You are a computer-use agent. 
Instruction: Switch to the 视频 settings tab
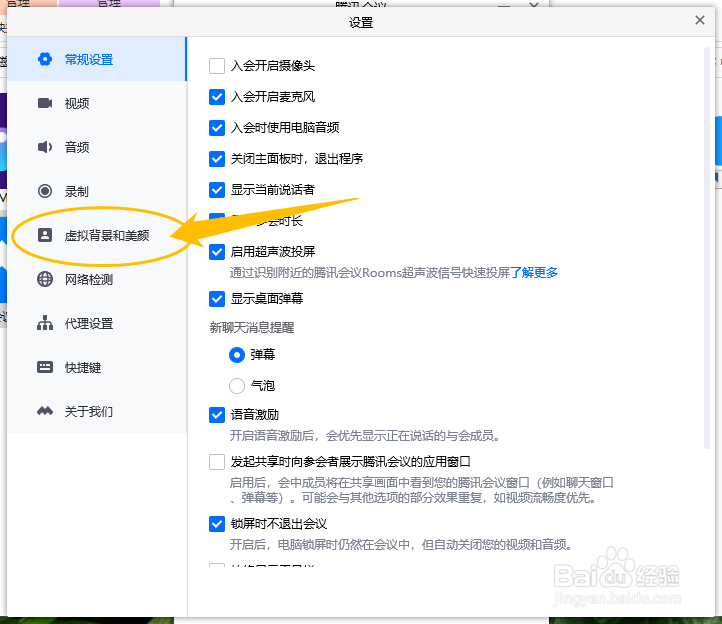pos(97,103)
